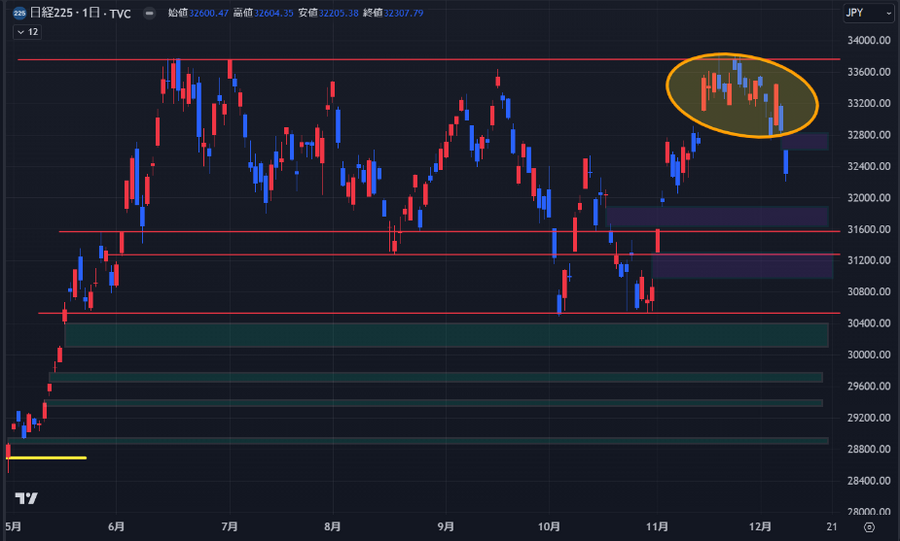This screenshot has height=541, width=900.
Task: Click the market status icon beside TVC
Action: [x=148, y=14]
